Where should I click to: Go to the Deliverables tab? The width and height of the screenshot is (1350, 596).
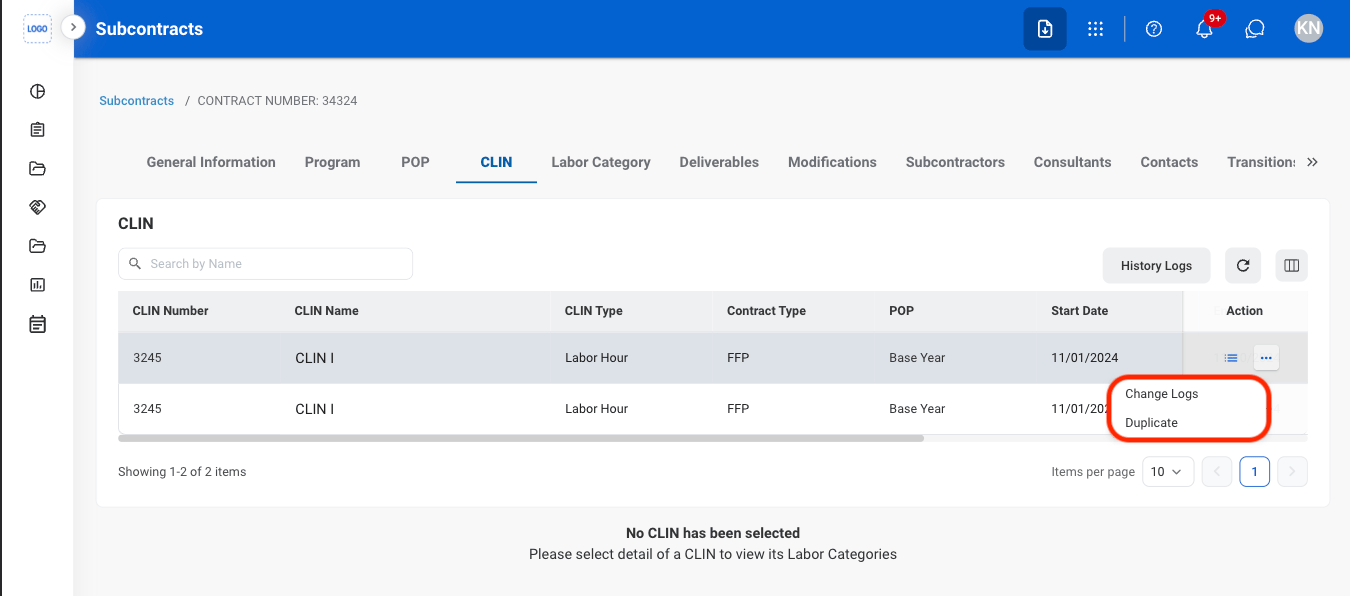(719, 162)
